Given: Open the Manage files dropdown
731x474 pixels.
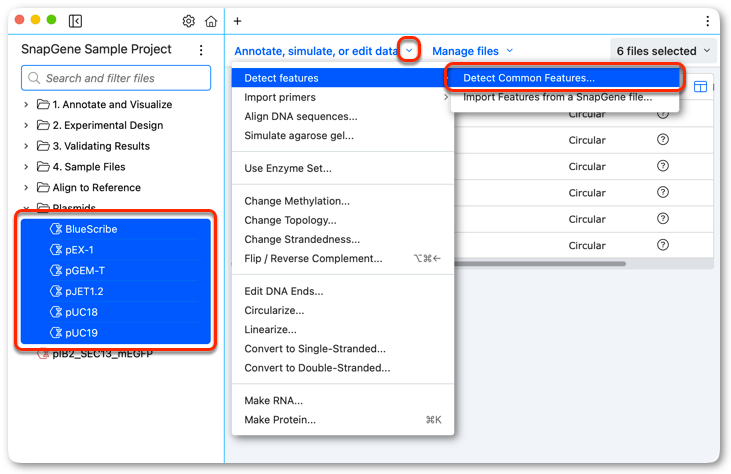Looking at the screenshot, I should tap(472, 51).
